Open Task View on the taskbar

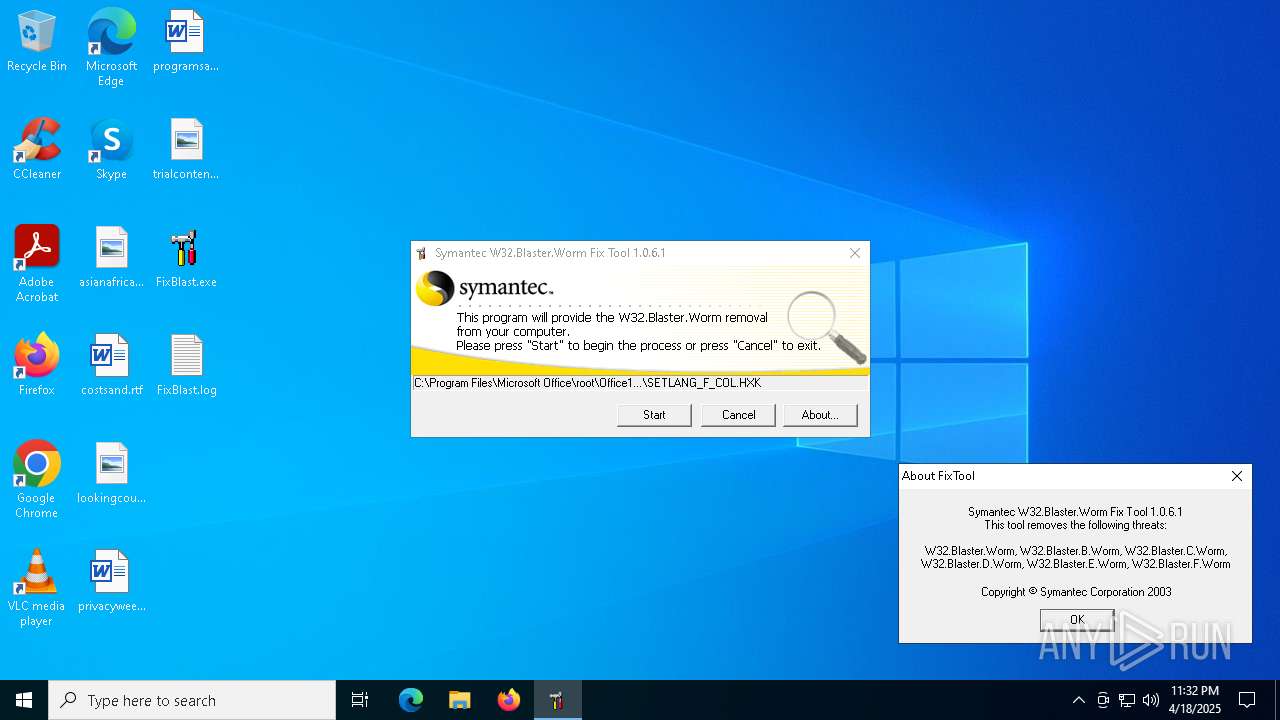(360, 700)
